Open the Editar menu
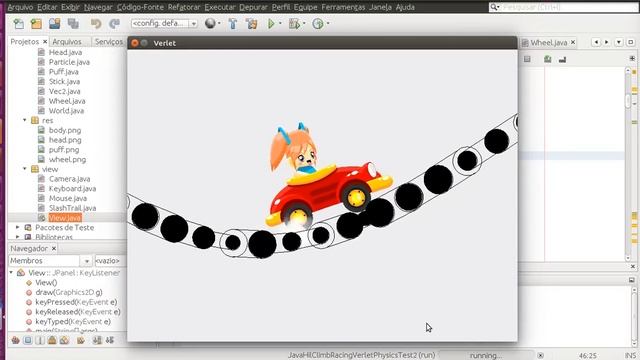Viewport: 640px width, 360px height. tap(47, 7)
